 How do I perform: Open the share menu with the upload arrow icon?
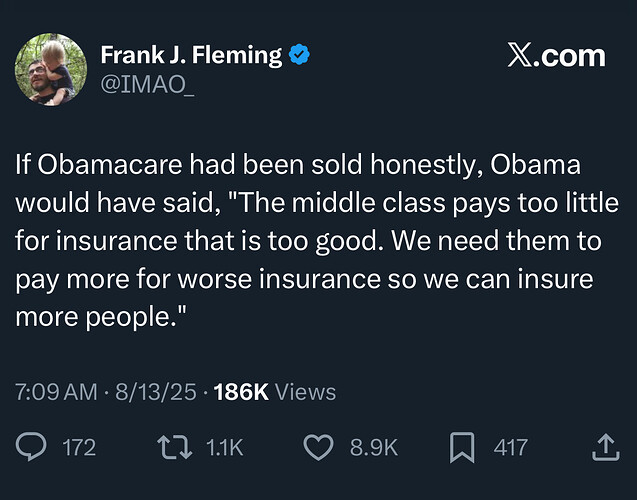605,448
